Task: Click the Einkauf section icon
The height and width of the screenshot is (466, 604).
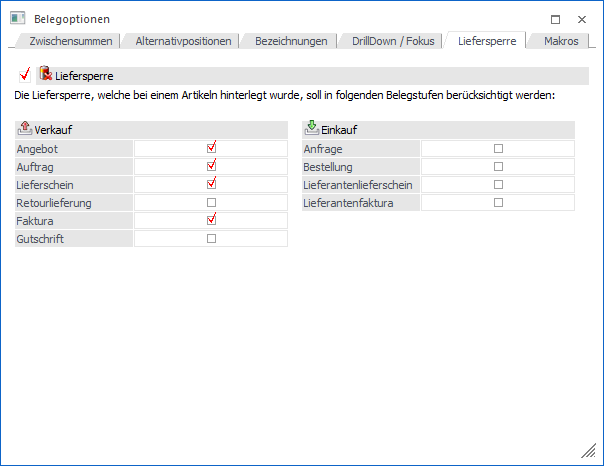Action: (x=311, y=129)
